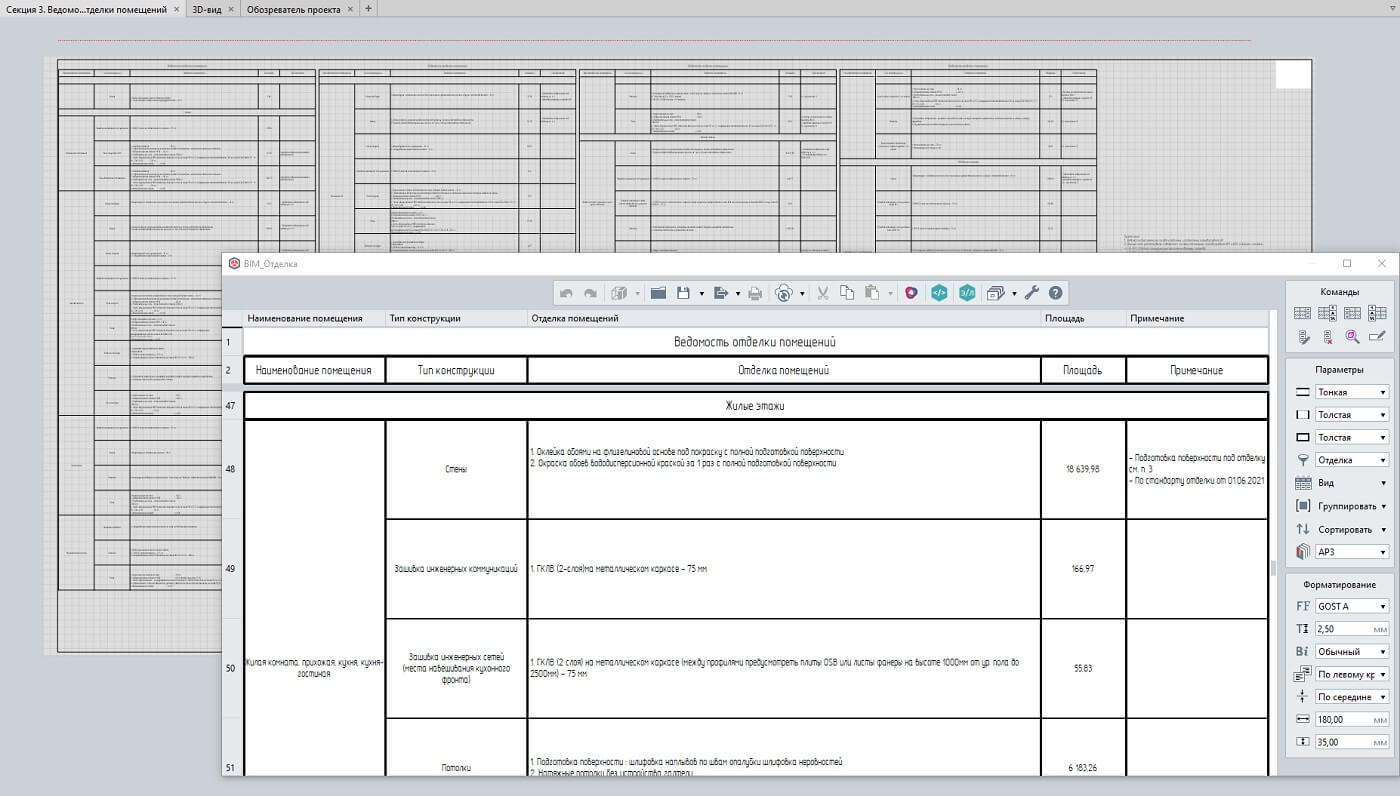
Task: Open the Обычный font style dropdown
Action: [x=1352, y=651]
